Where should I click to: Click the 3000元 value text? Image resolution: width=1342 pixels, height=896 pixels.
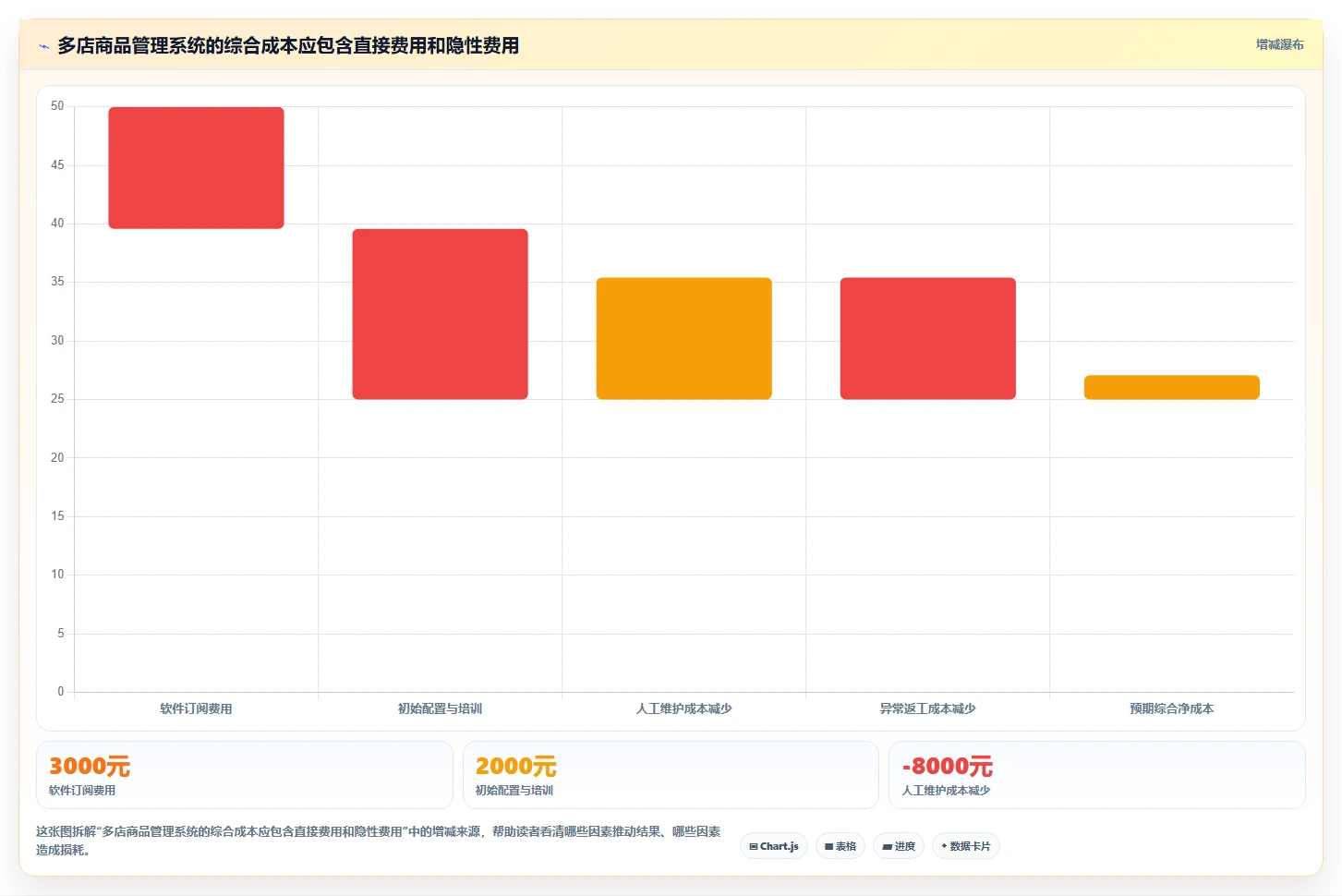(x=90, y=767)
